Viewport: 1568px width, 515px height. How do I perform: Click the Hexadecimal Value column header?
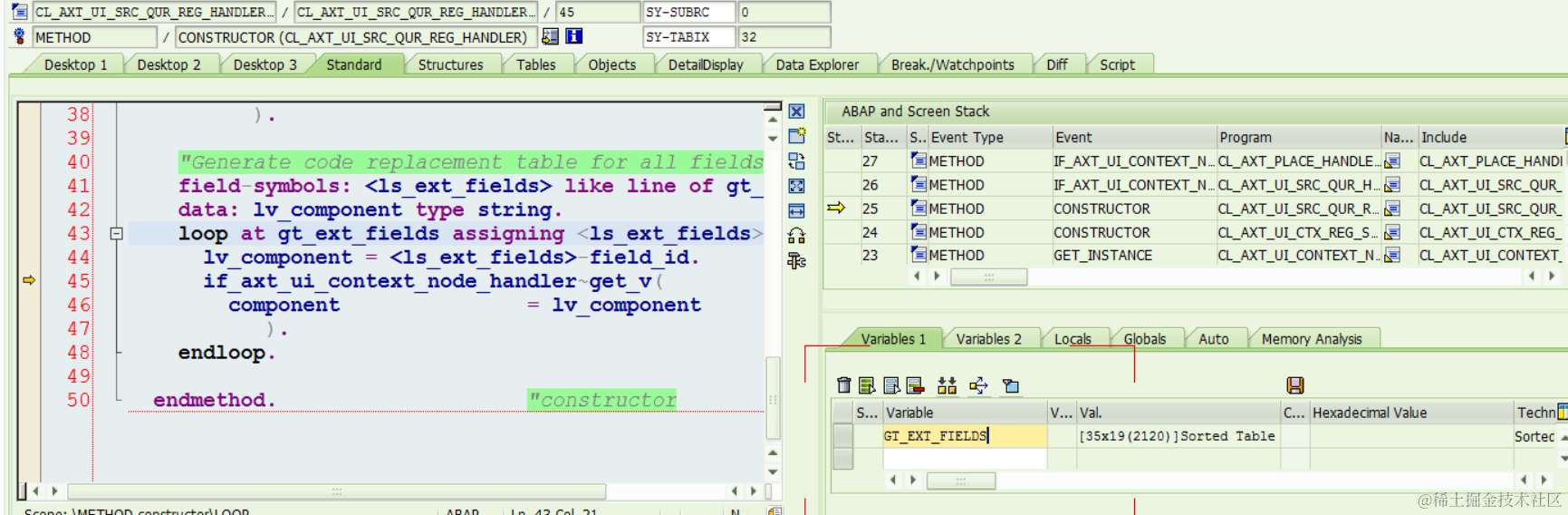pyautogui.click(x=1410, y=413)
